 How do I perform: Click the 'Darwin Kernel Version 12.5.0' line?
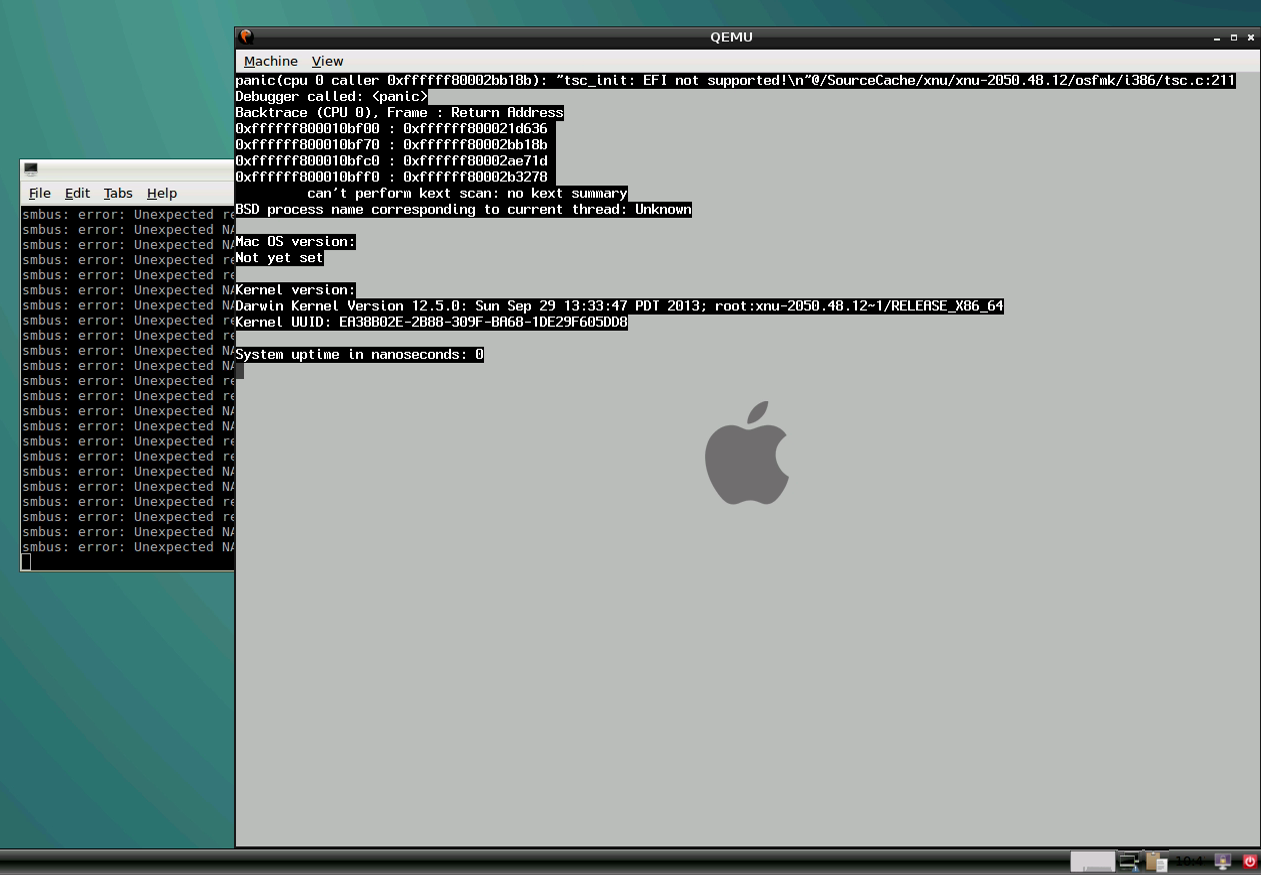619,306
